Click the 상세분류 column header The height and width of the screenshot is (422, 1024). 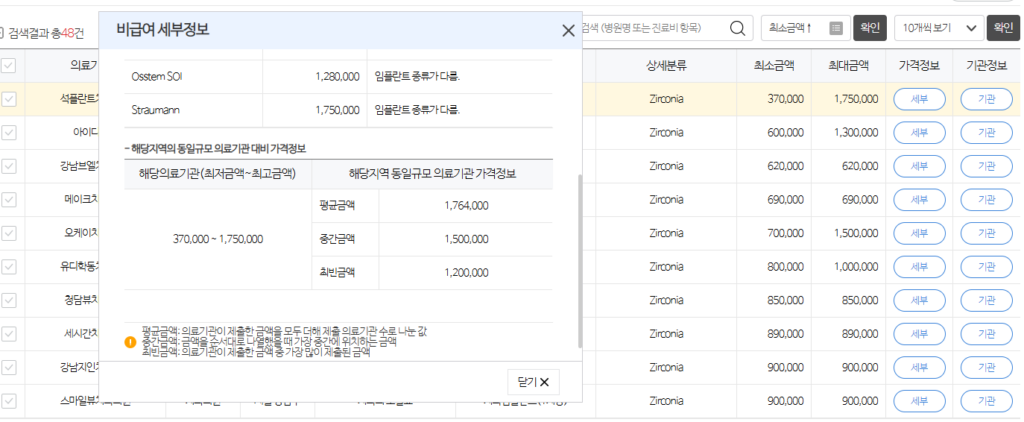[x=666, y=65]
